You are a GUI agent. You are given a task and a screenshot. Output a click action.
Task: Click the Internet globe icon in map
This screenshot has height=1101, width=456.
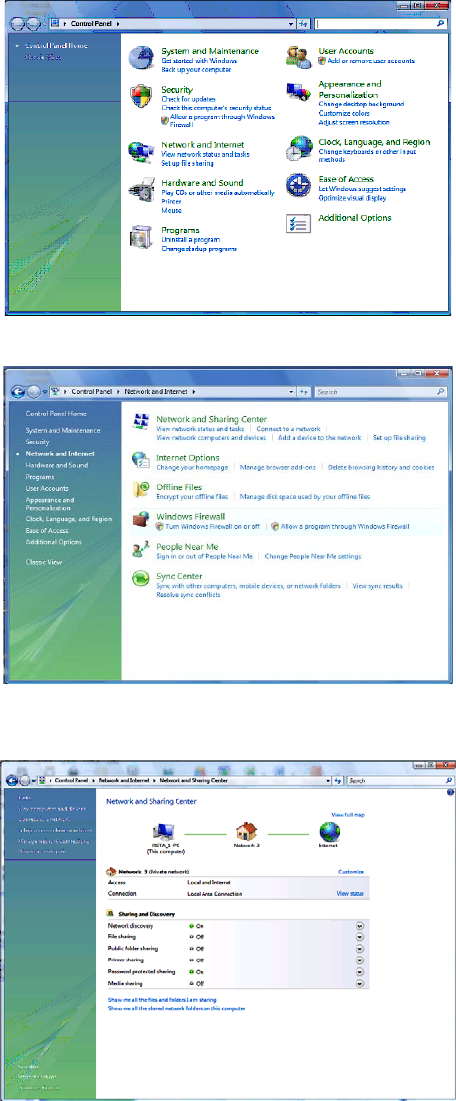tap(329, 831)
